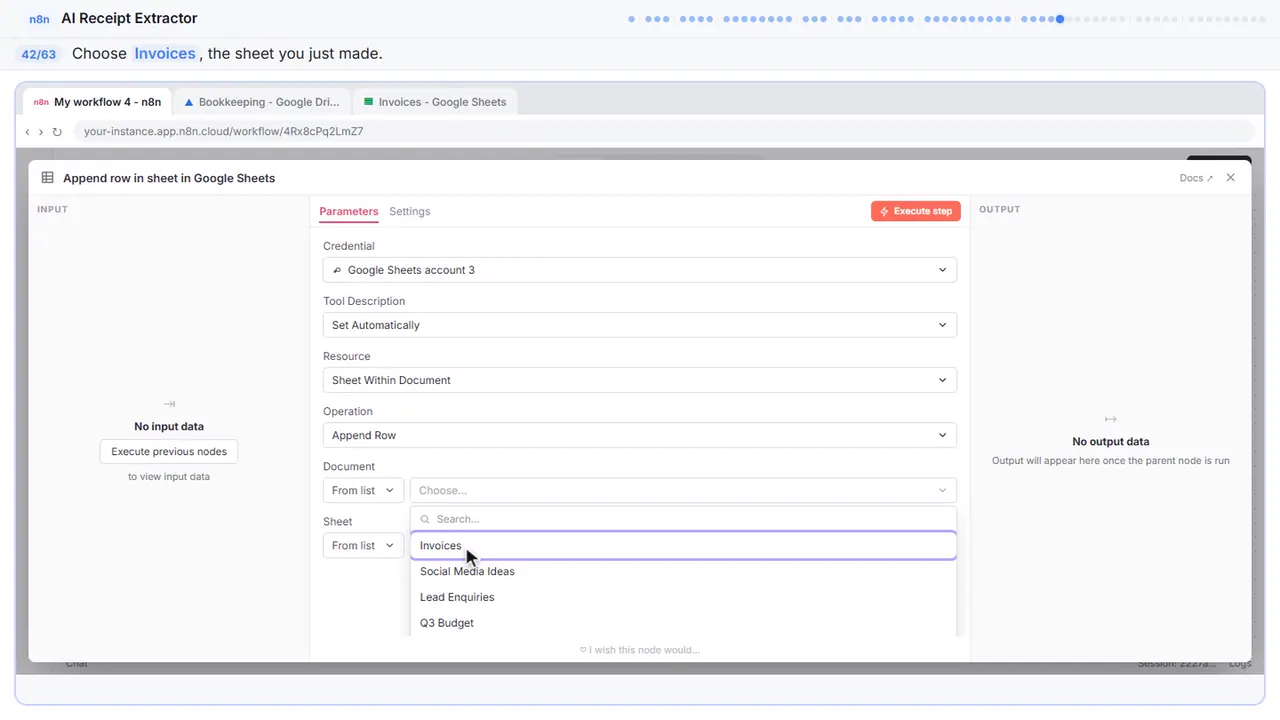Select My workflow 4 n8n tab

97,102
